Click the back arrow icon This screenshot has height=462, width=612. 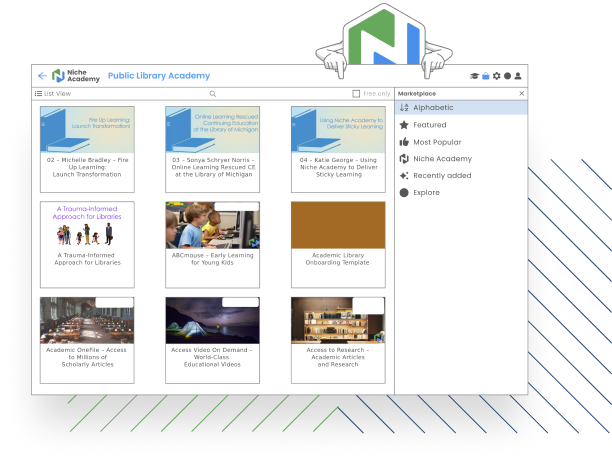[41, 76]
